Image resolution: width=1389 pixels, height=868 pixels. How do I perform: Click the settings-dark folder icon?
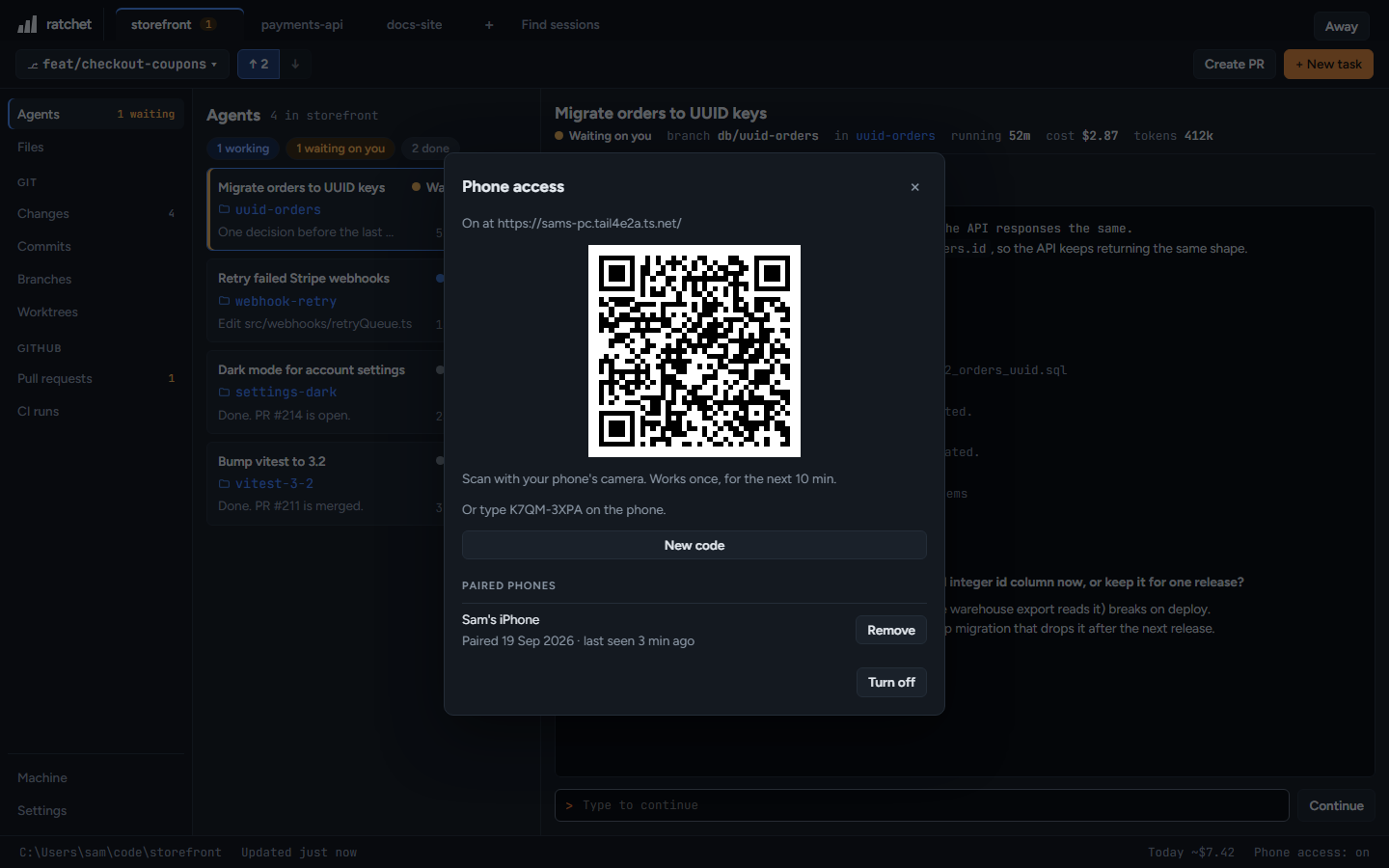point(224,393)
